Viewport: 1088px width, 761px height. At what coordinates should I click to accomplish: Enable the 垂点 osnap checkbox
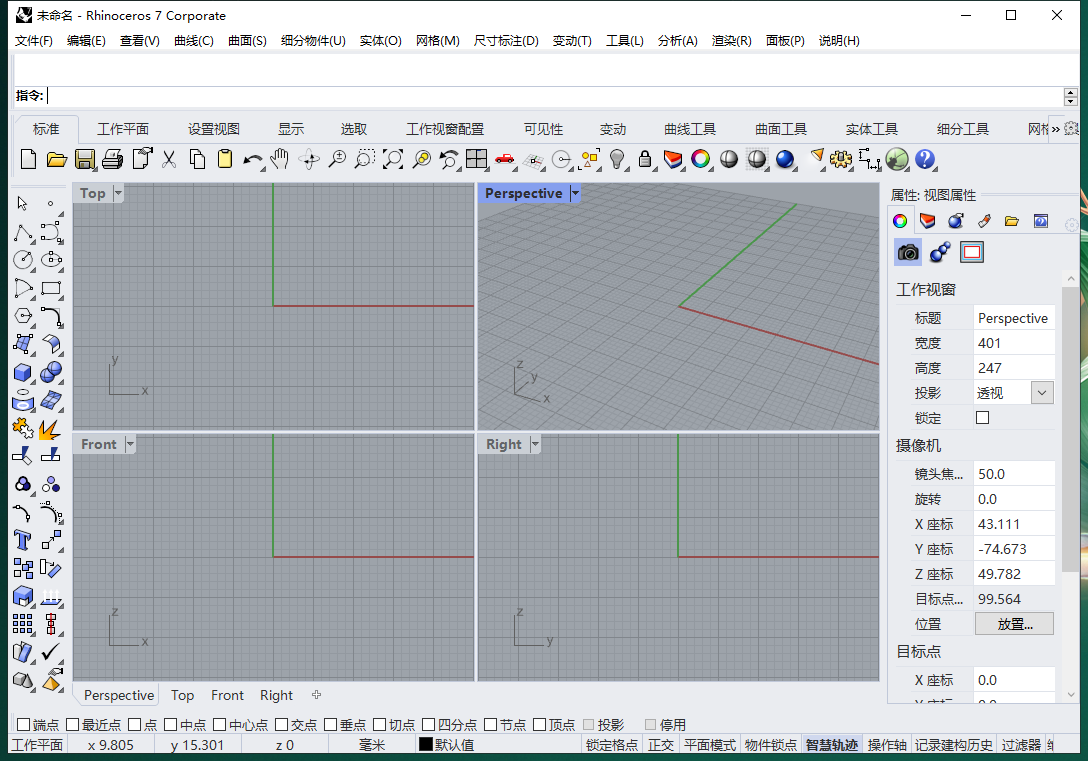coord(331,724)
